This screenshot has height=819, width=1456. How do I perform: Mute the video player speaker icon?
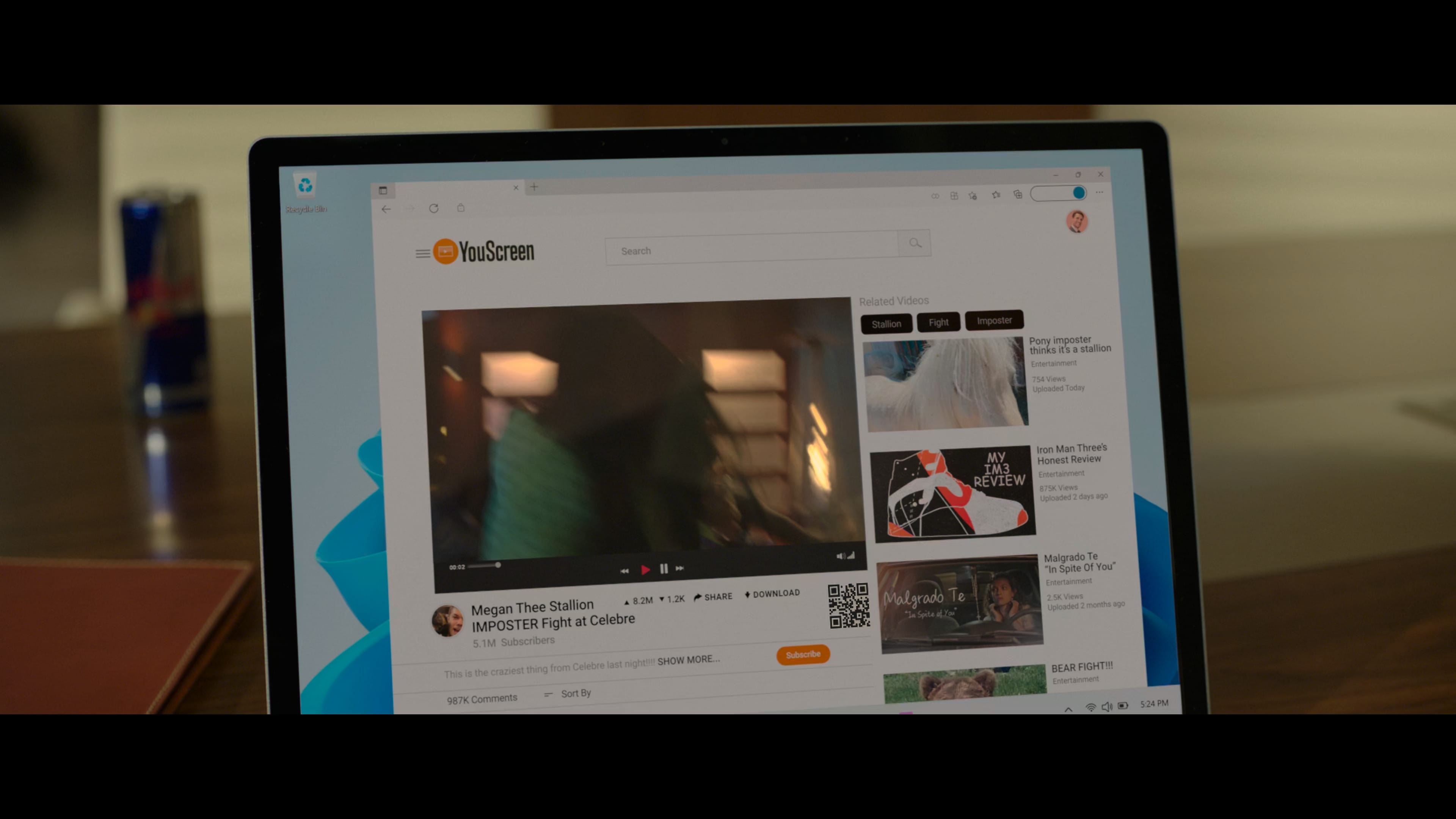841,556
